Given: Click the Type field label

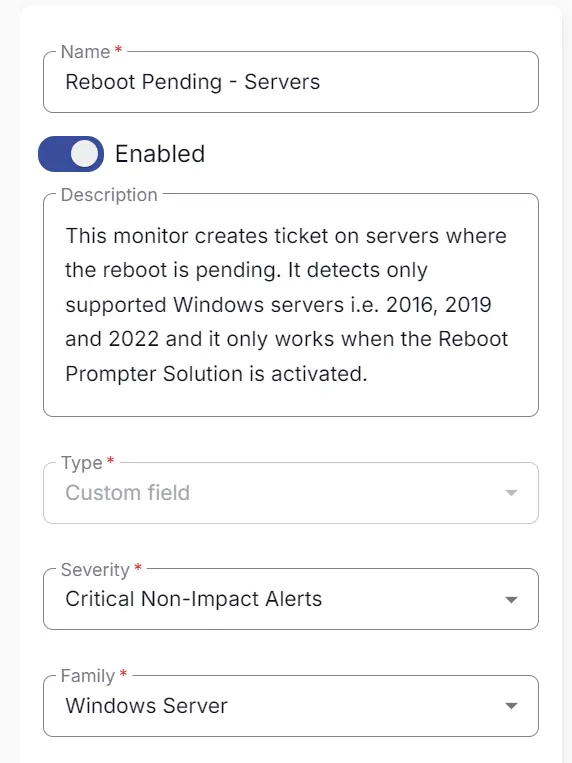Looking at the screenshot, I should 81,463.
